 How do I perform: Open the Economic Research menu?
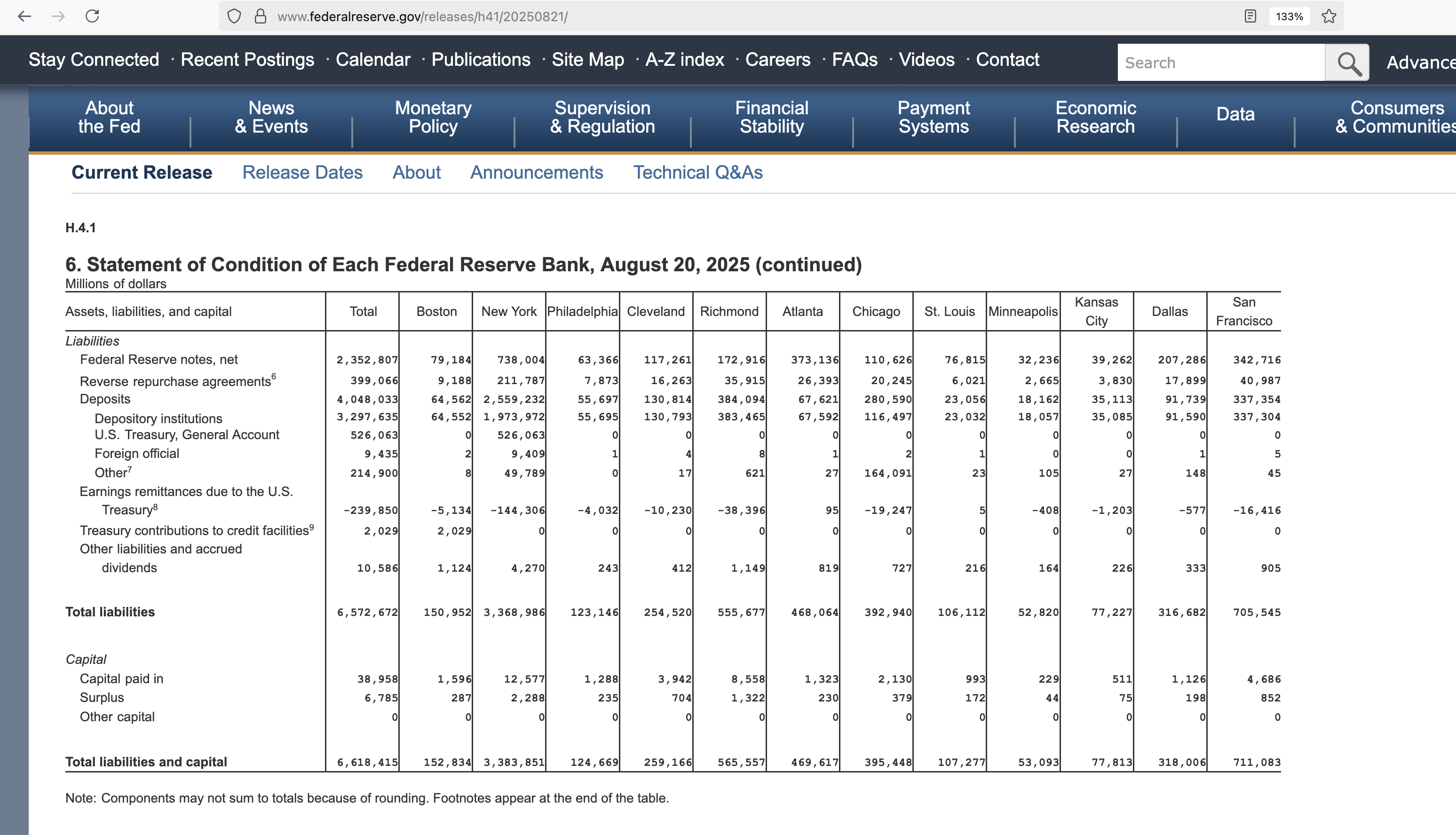coord(1095,117)
